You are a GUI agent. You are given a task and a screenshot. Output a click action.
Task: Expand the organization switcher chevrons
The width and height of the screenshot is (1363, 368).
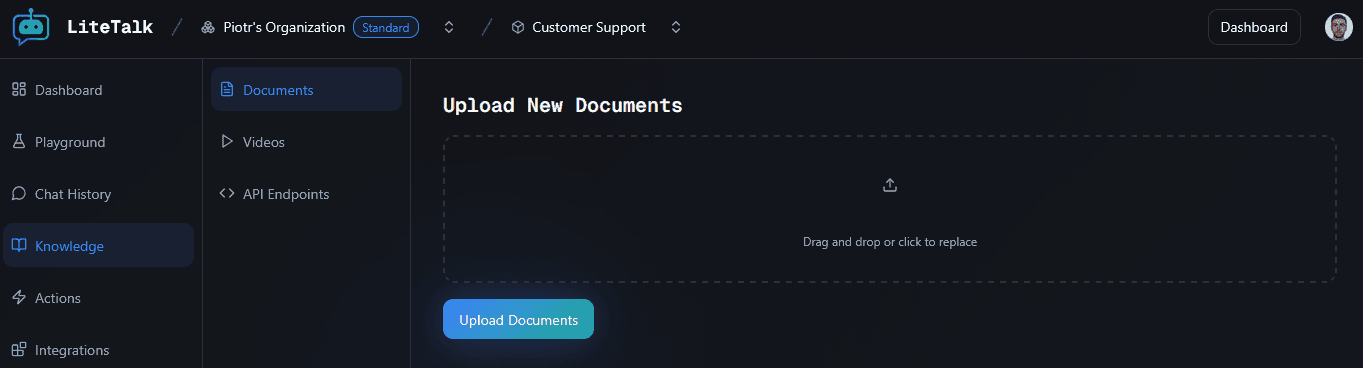pyautogui.click(x=449, y=28)
